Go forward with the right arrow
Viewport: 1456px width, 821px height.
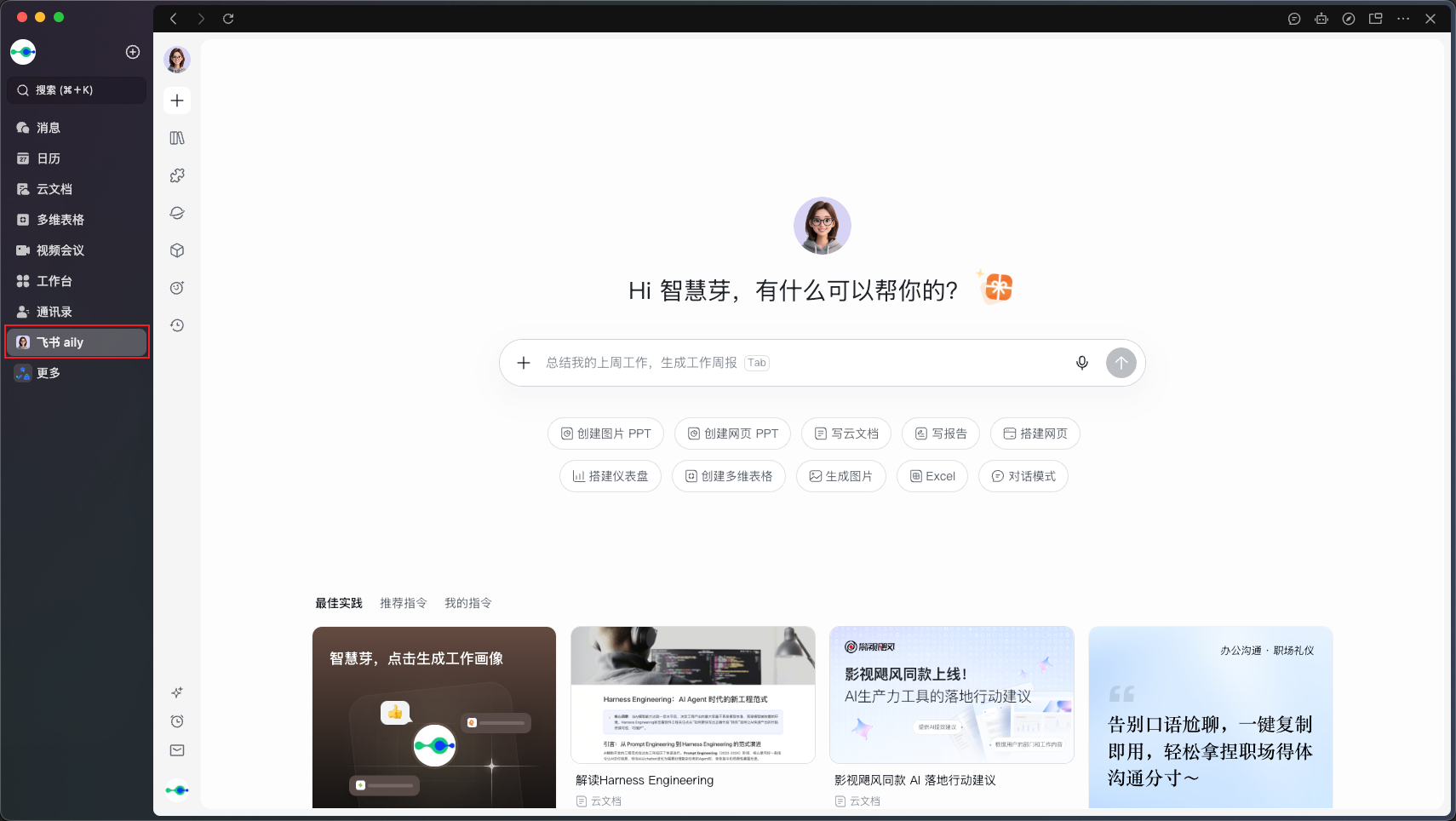pos(201,19)
